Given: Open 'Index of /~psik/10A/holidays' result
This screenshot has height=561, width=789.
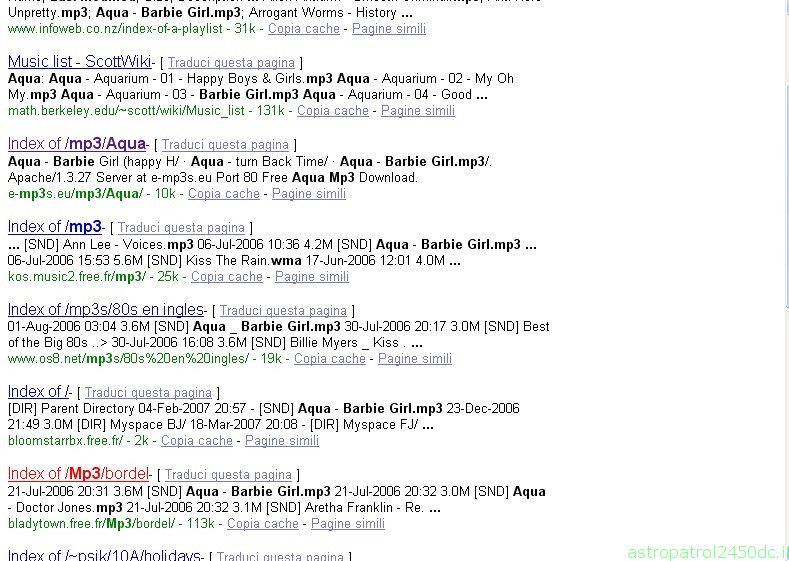Looking at the screenshot, I should 105,554.
